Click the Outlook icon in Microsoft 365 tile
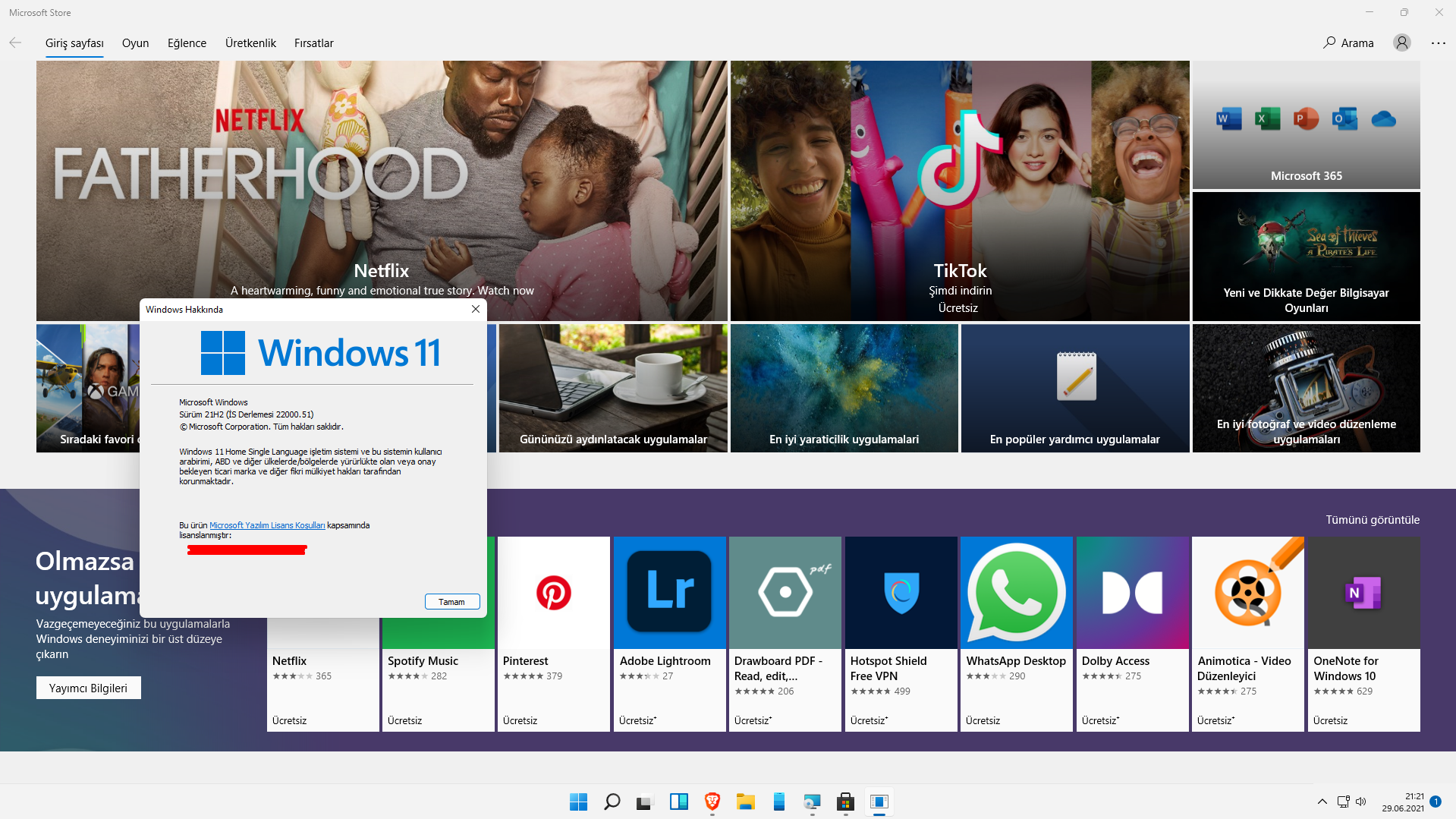This screenshot has height=819, width=1456. (1344, 118)
